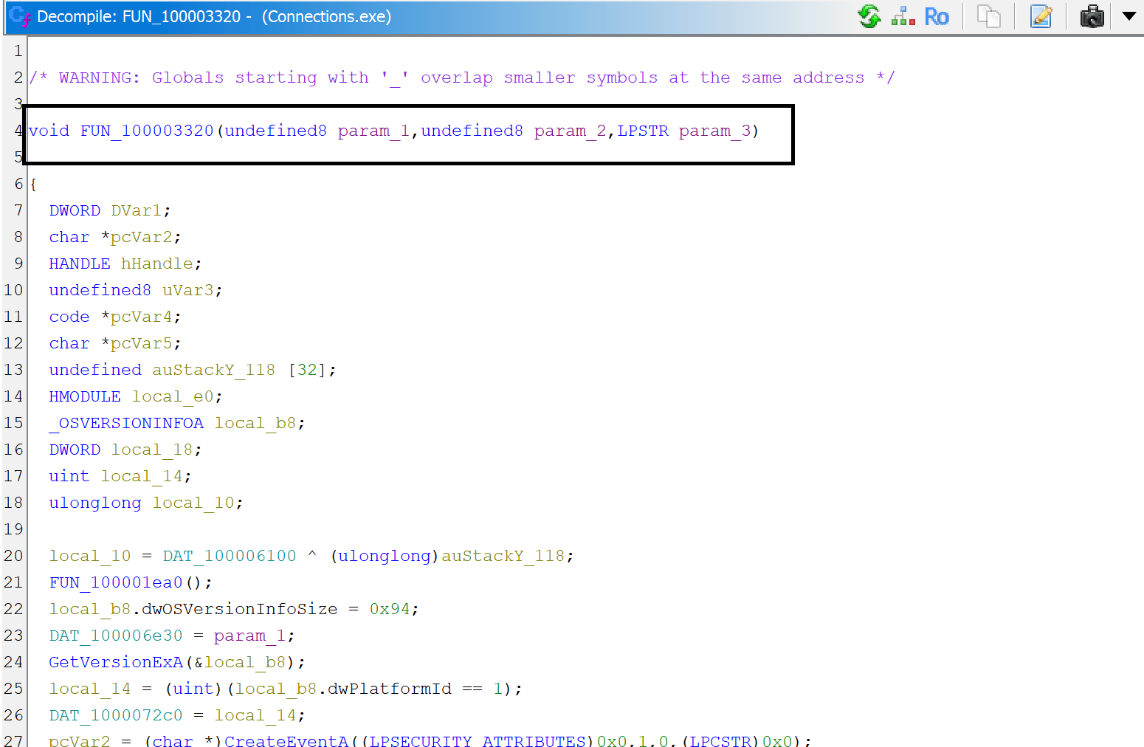The image size is (1144, 747).
Task: Click _OSVERSIONINFOA type name
Action: tap(126, 423)
